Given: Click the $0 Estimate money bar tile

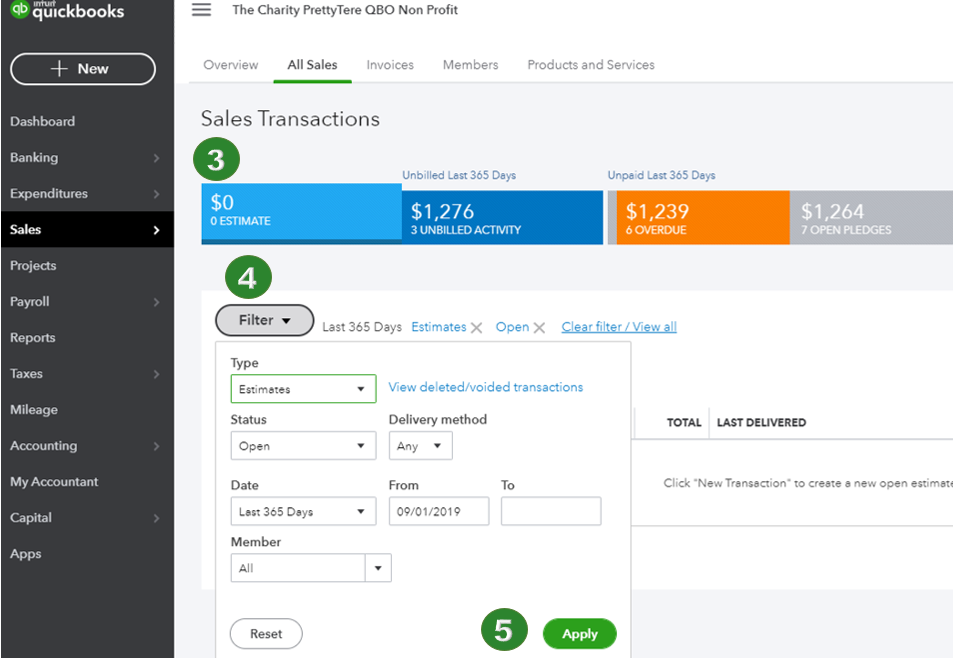Looking at the screenshot, I should (301, 213).
